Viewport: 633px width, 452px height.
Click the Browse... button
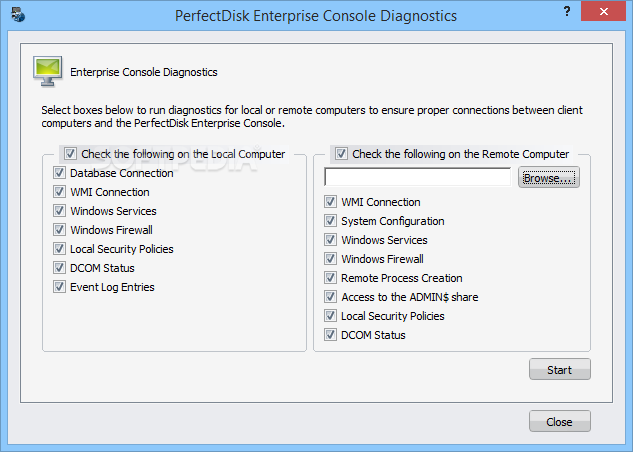point(549,178)
